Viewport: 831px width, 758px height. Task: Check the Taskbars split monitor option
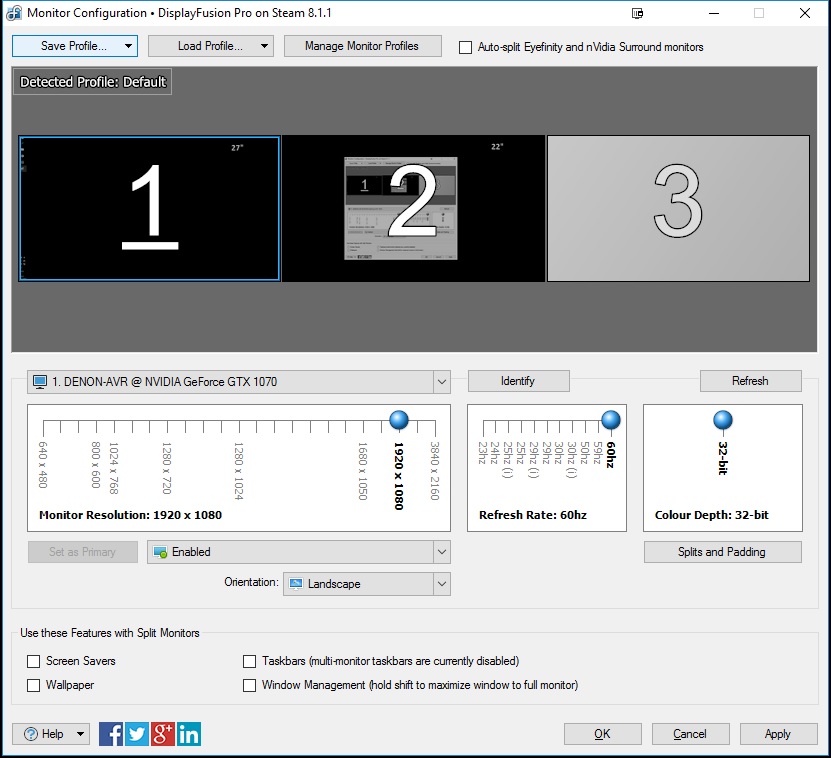[x=249, y=661]
